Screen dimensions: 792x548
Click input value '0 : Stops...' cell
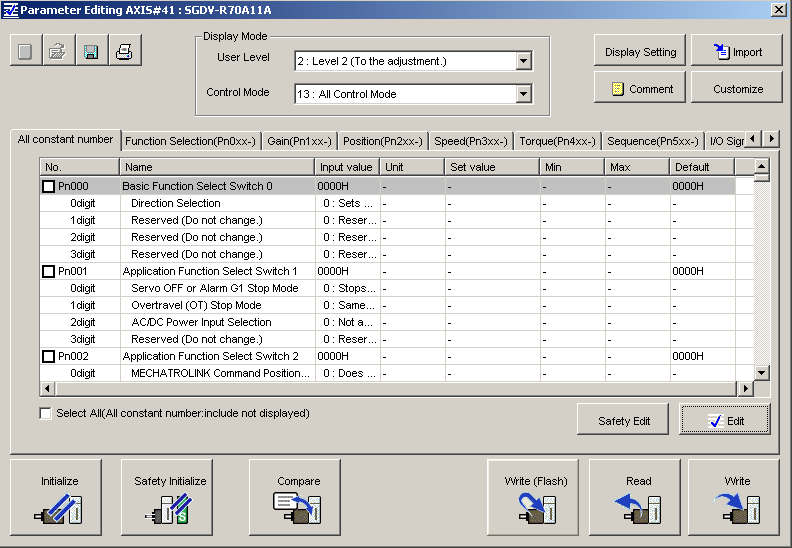[x=350, y=288]
